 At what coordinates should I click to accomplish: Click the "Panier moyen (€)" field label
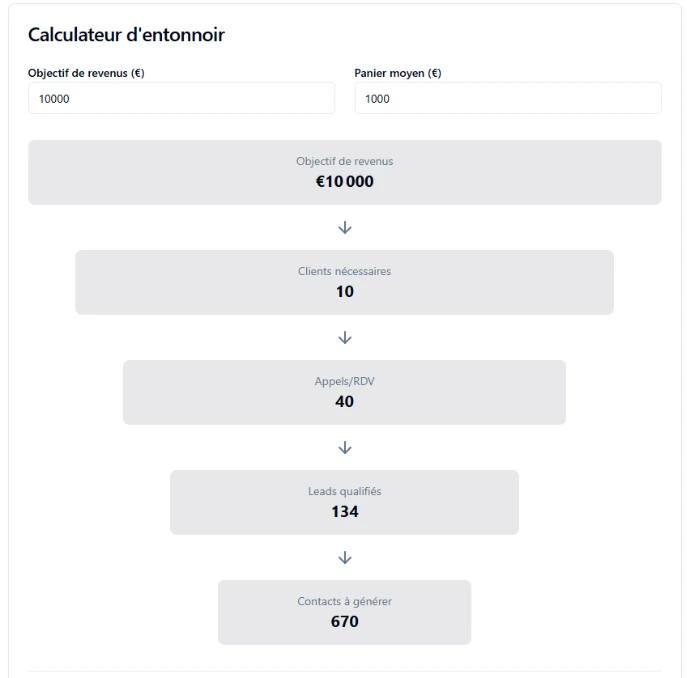coord(398,73)
